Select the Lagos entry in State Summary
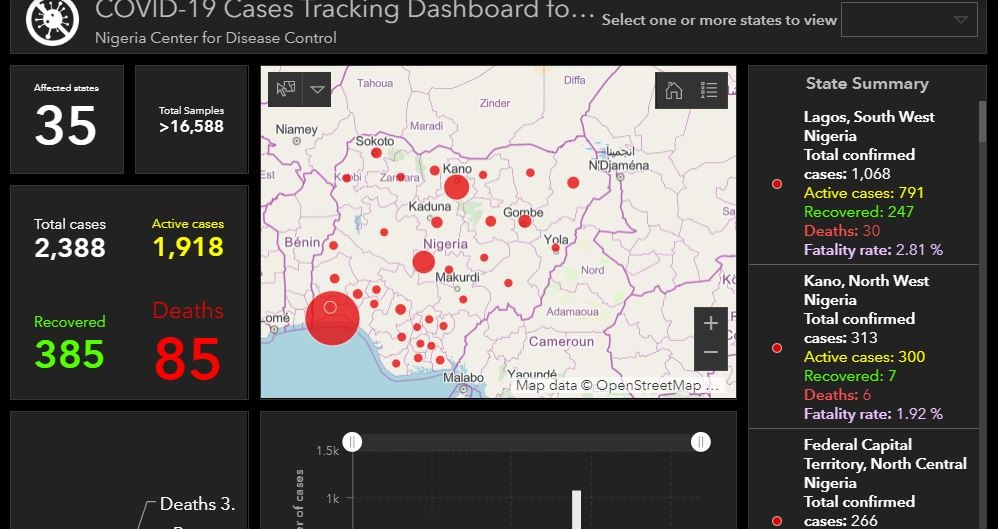 pos(870,183)
